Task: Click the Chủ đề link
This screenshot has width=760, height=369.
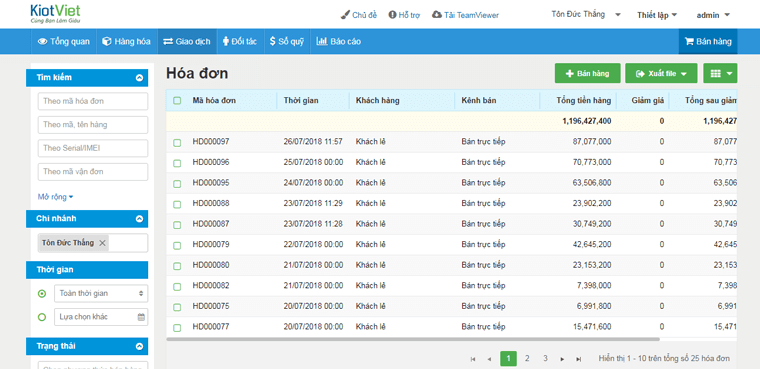Action: 364,15
